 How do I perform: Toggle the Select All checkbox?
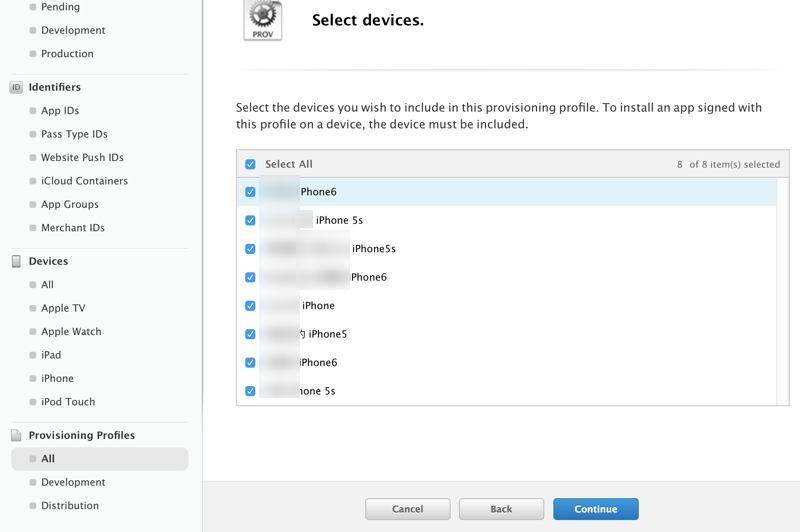point(250,164)
